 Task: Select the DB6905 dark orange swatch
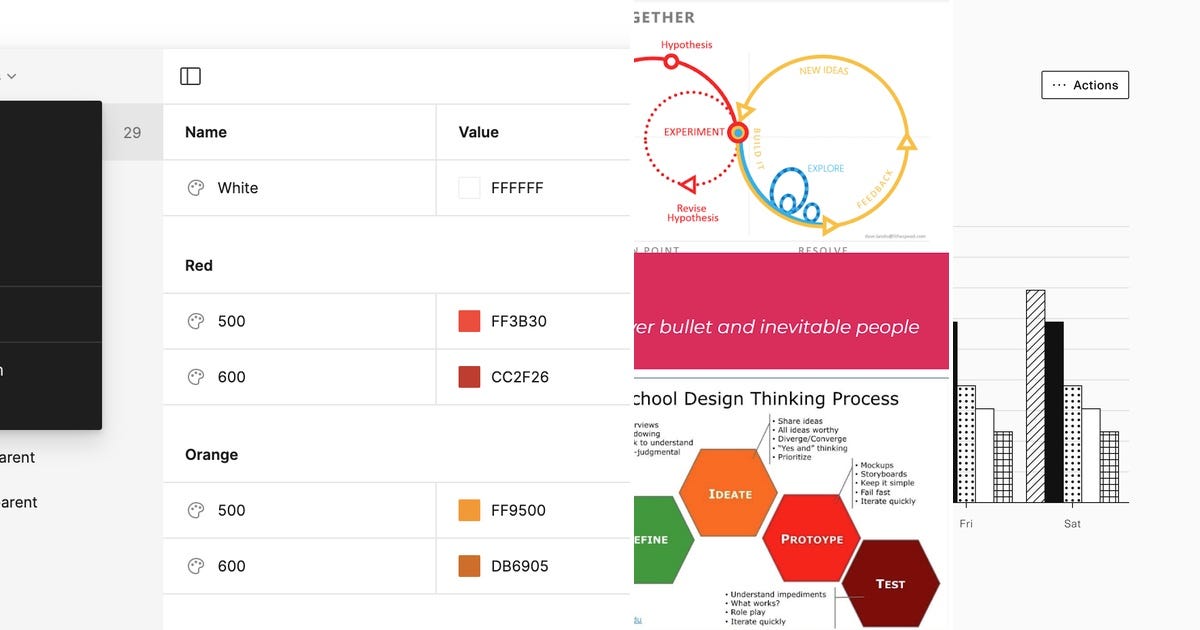(469, 566)
